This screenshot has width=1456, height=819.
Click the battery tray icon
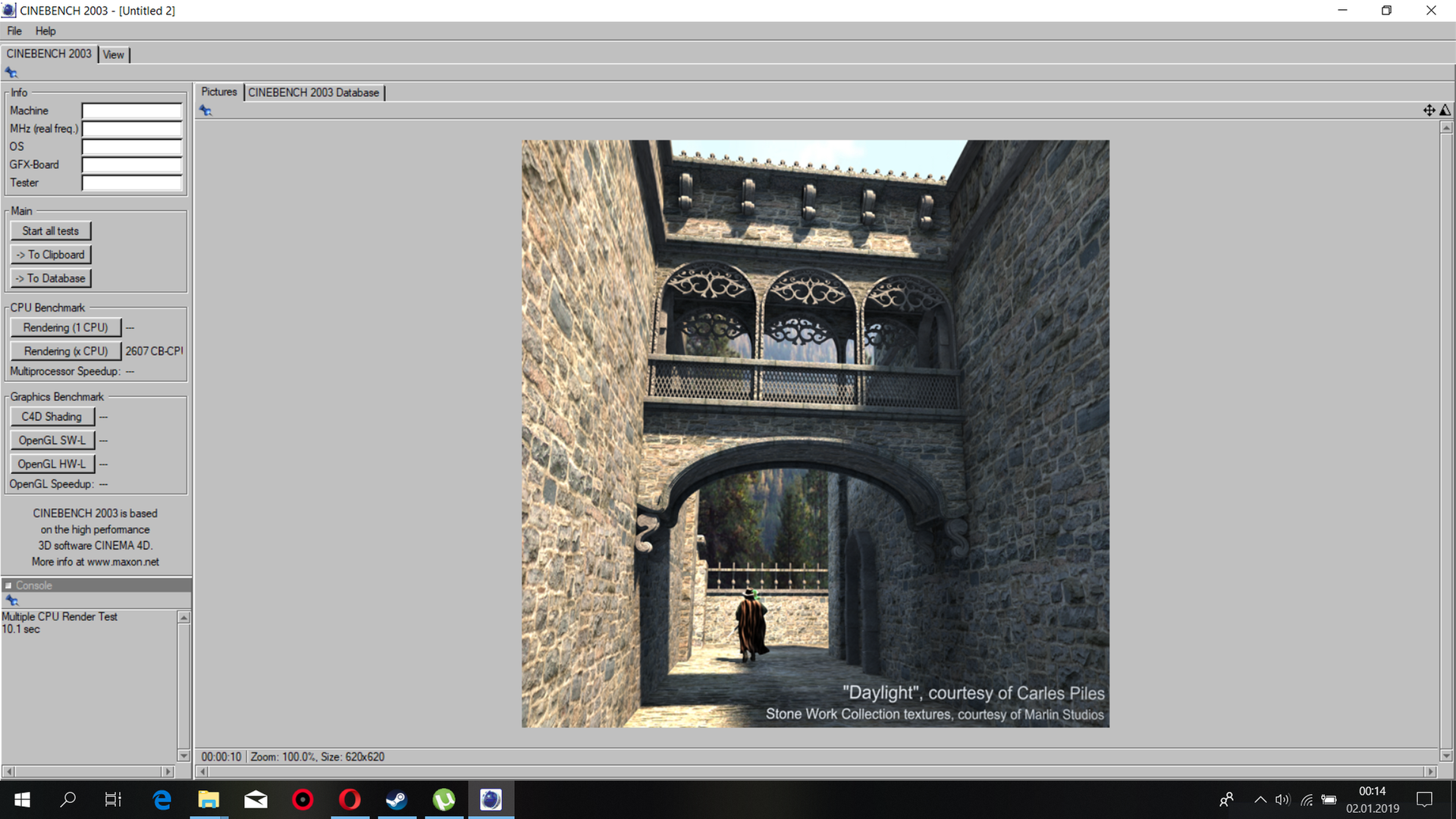tap(1329, 800)
